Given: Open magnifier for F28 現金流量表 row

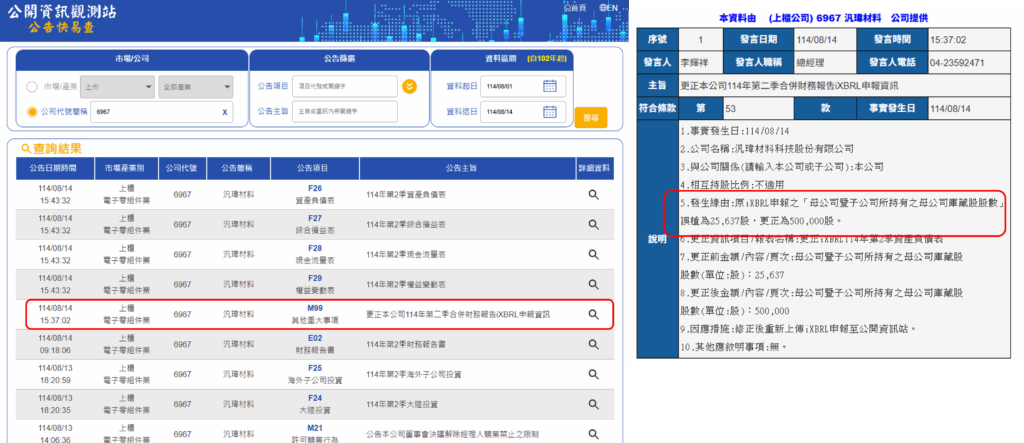Looking at the screenshot, I should pyautogui.click(x=593, y=254).
